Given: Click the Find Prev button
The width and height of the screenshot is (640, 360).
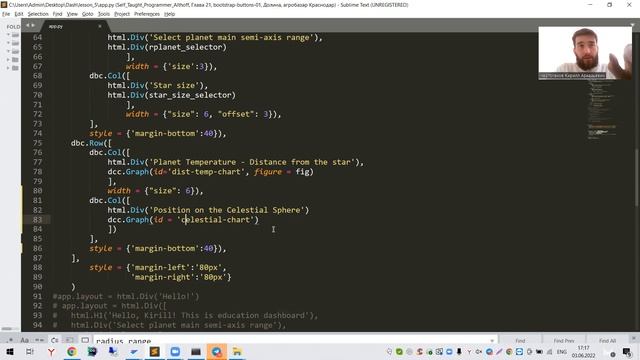Looking at the screenshot, I should [564, 340].
